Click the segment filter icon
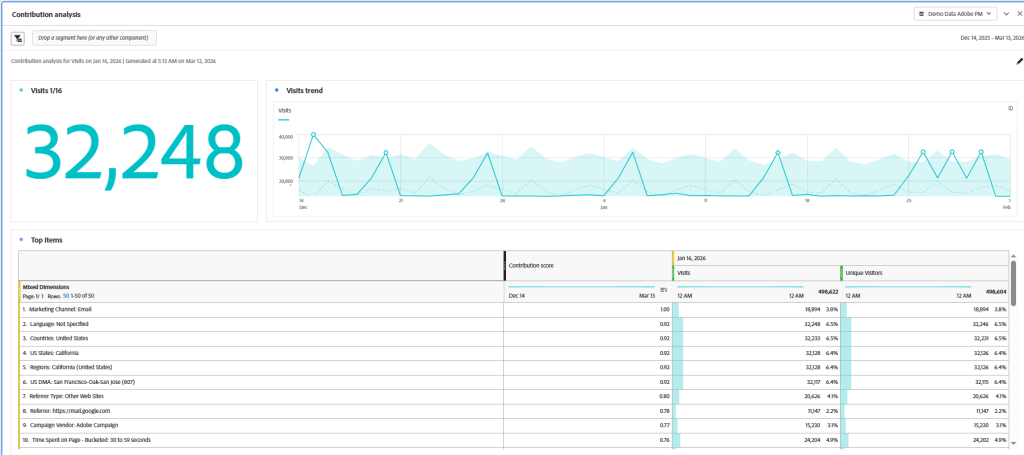 tap(18, 38)
